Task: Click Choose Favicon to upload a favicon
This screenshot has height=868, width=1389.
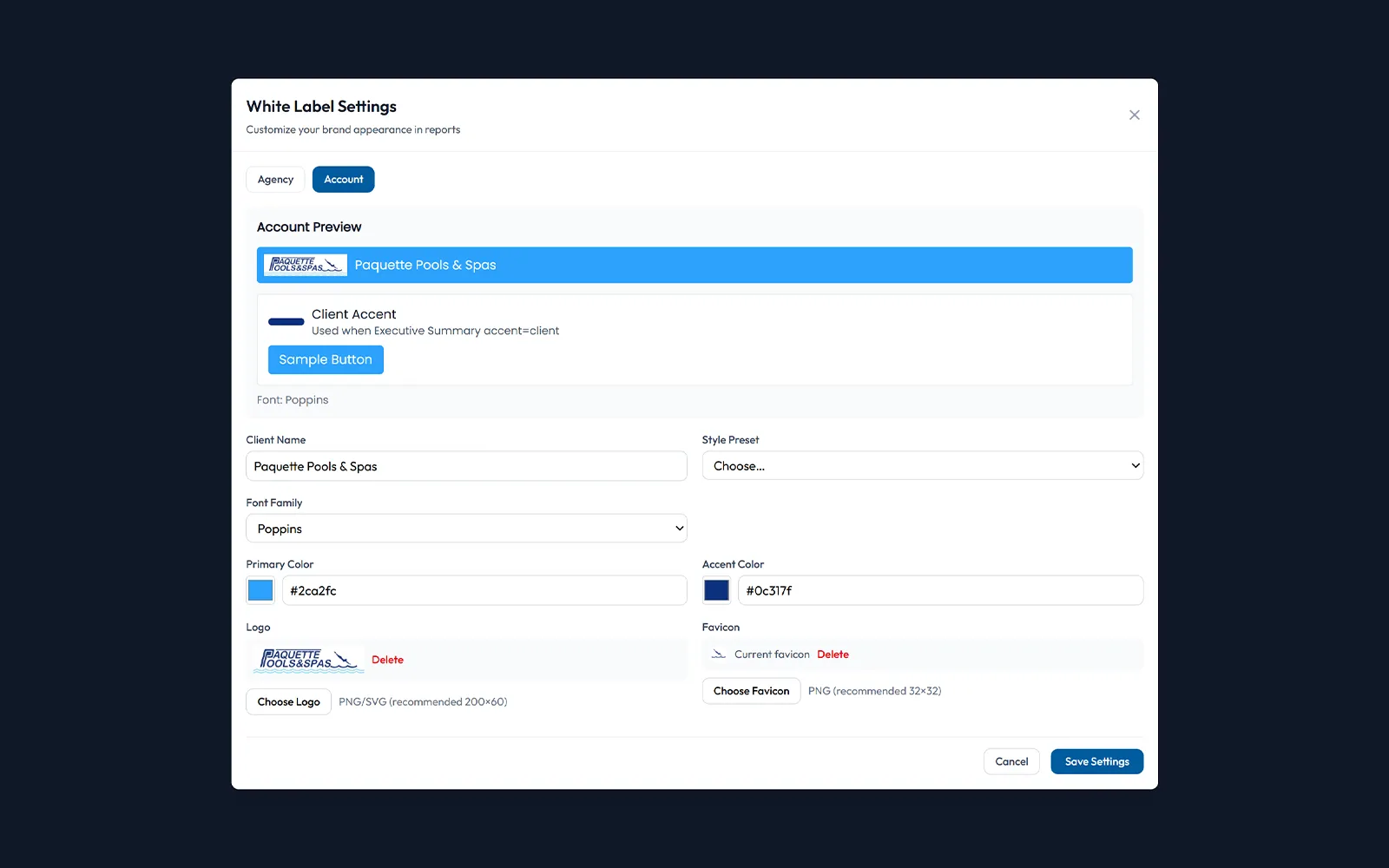Action: point(751,691)
